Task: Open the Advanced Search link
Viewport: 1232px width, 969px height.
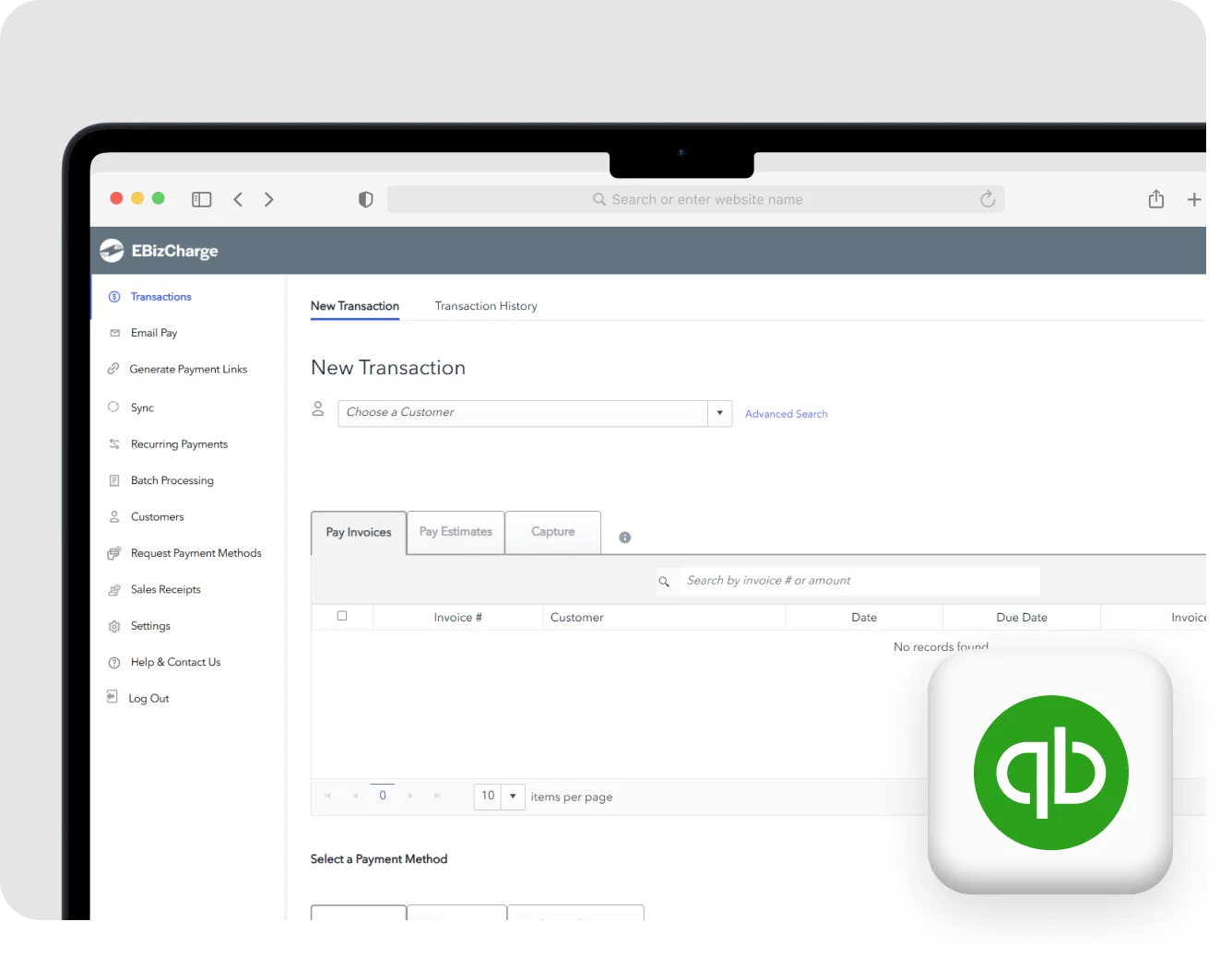Action: (787, 414)
